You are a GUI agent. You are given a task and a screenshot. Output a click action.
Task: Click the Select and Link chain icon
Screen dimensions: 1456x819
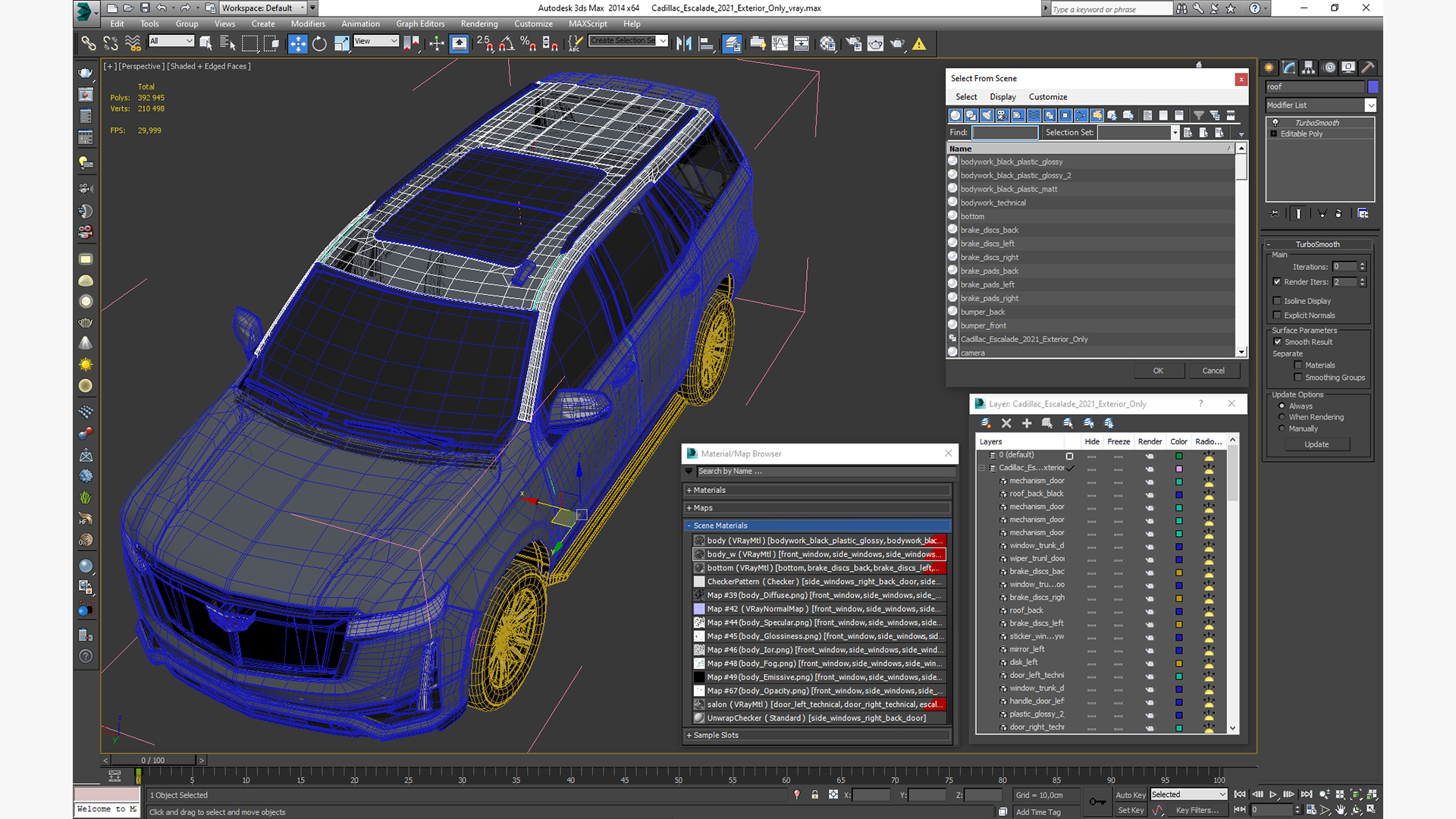89,44
